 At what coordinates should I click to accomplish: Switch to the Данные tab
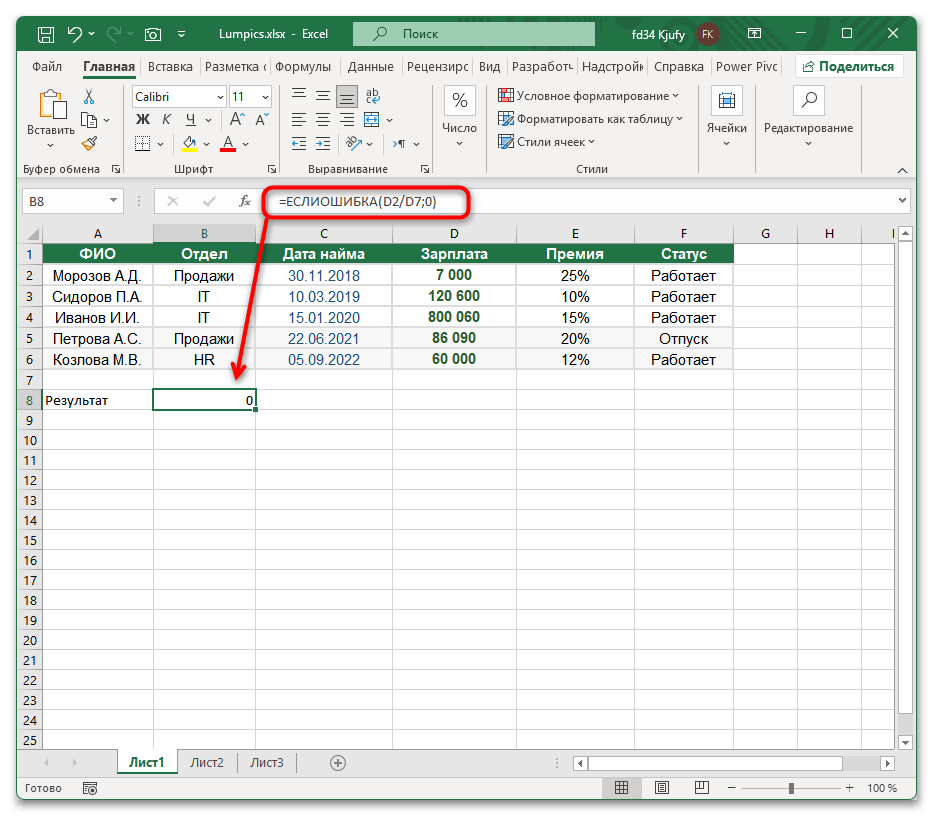coord(371,67)
